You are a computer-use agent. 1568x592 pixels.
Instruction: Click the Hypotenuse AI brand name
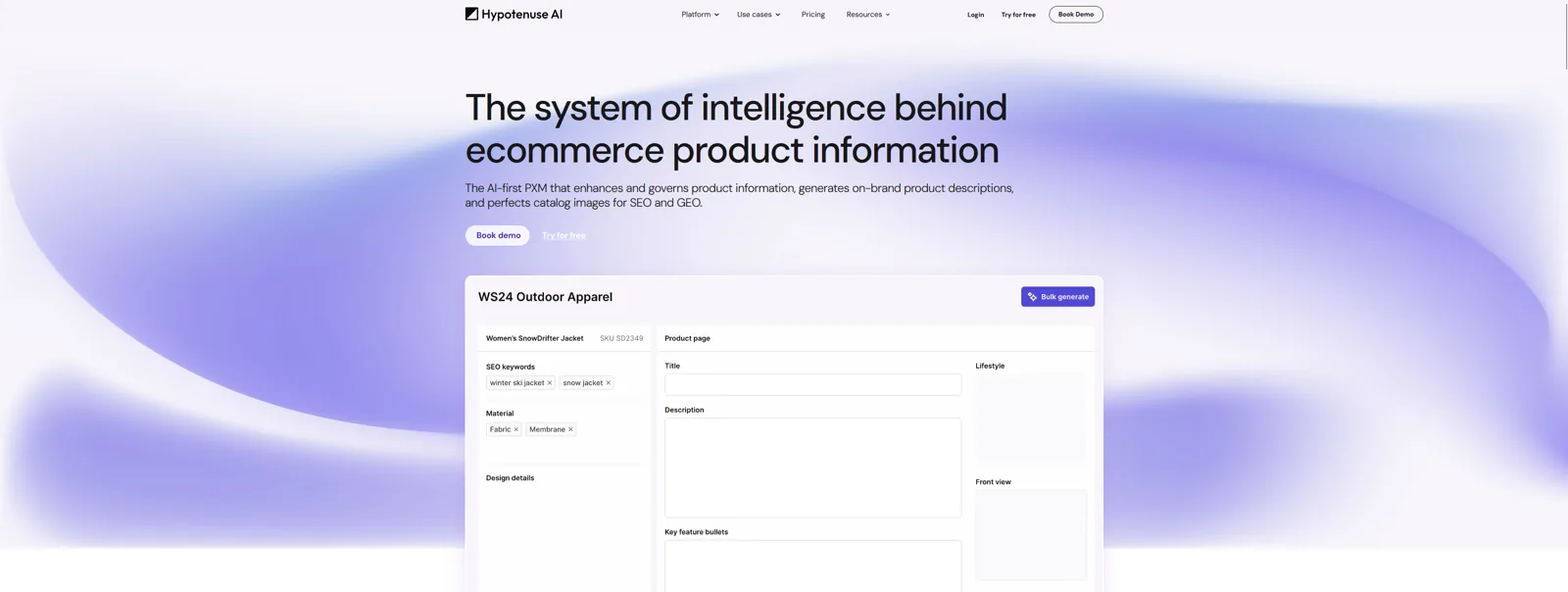521,15
